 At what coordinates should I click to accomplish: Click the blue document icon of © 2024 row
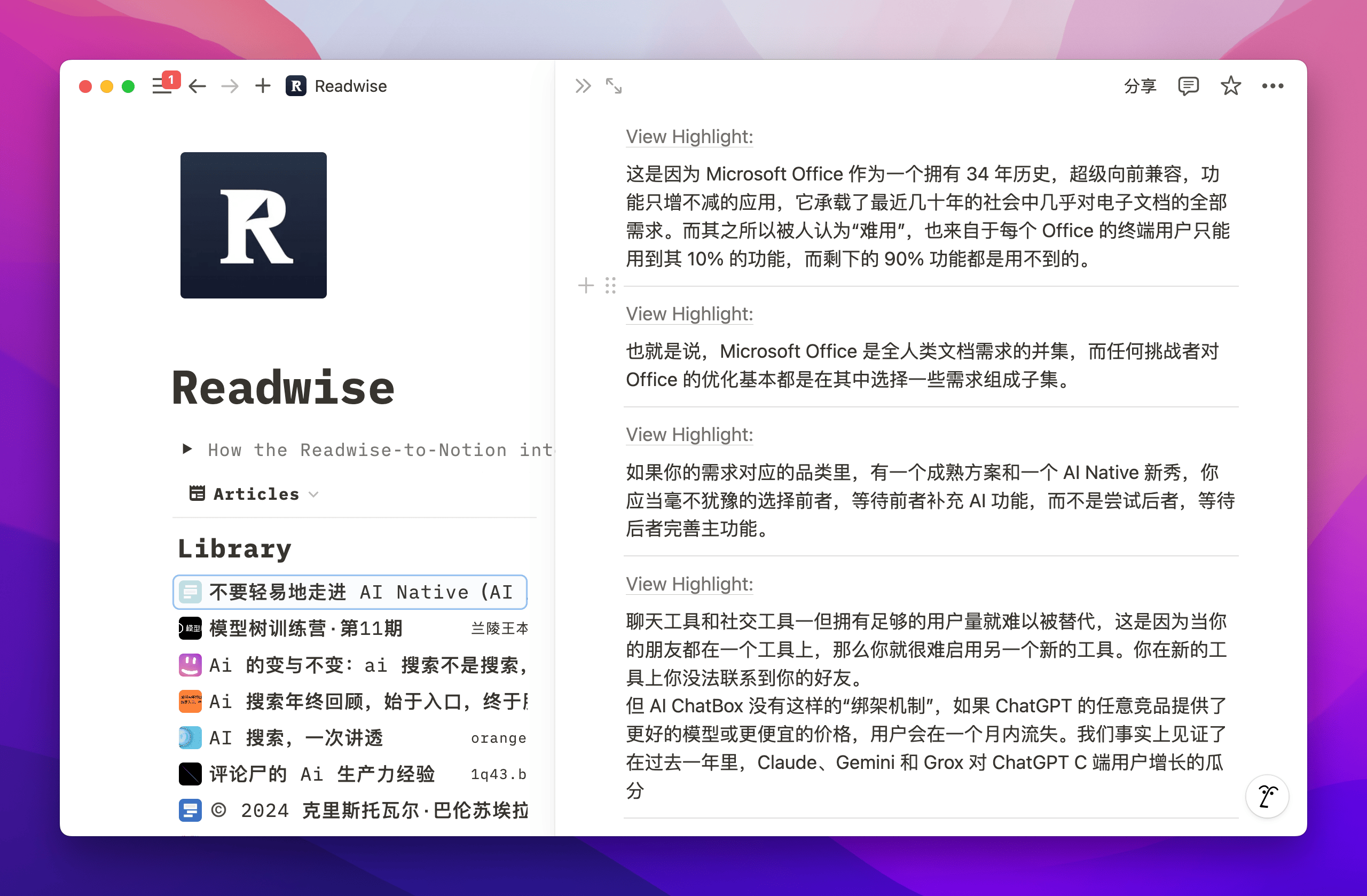190,811
